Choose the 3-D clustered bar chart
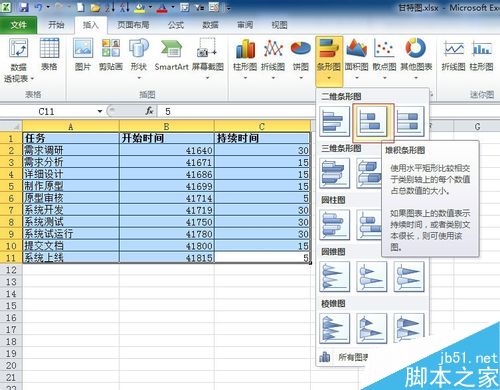Screen dimensions: 500x390 [x=335, y=173]
